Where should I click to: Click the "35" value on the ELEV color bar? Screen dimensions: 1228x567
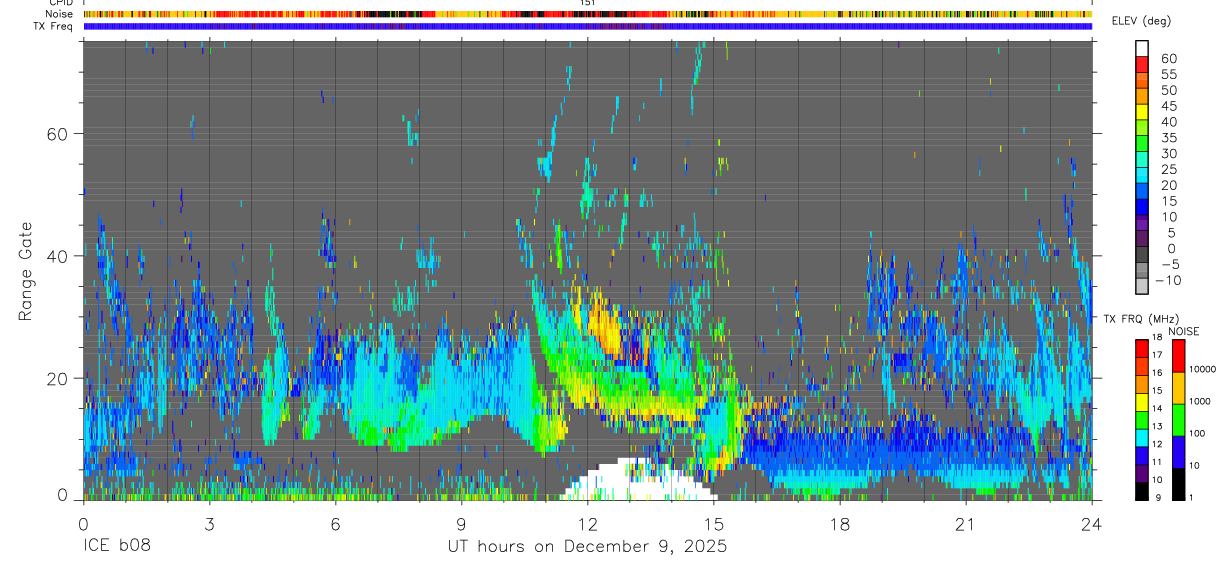[1168, 138]
